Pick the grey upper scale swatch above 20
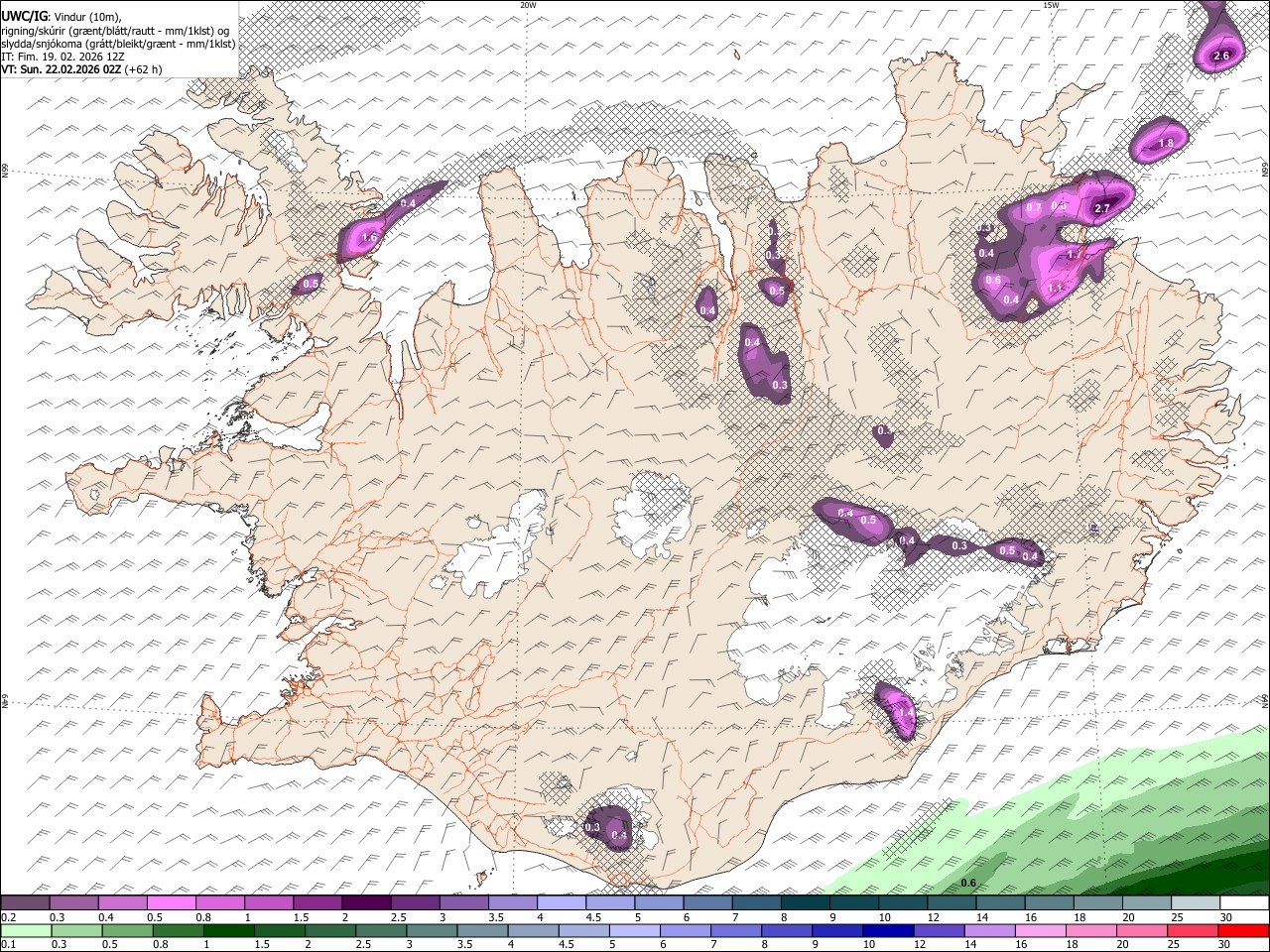The image size is (1270, 952). pos(1147,903)
